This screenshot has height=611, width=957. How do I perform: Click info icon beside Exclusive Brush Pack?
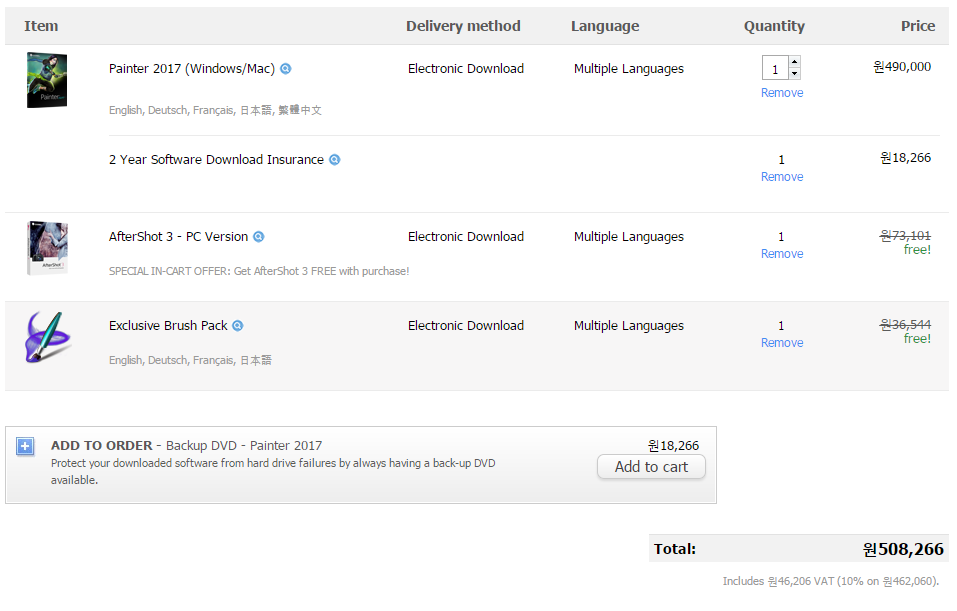coord(238,326)
